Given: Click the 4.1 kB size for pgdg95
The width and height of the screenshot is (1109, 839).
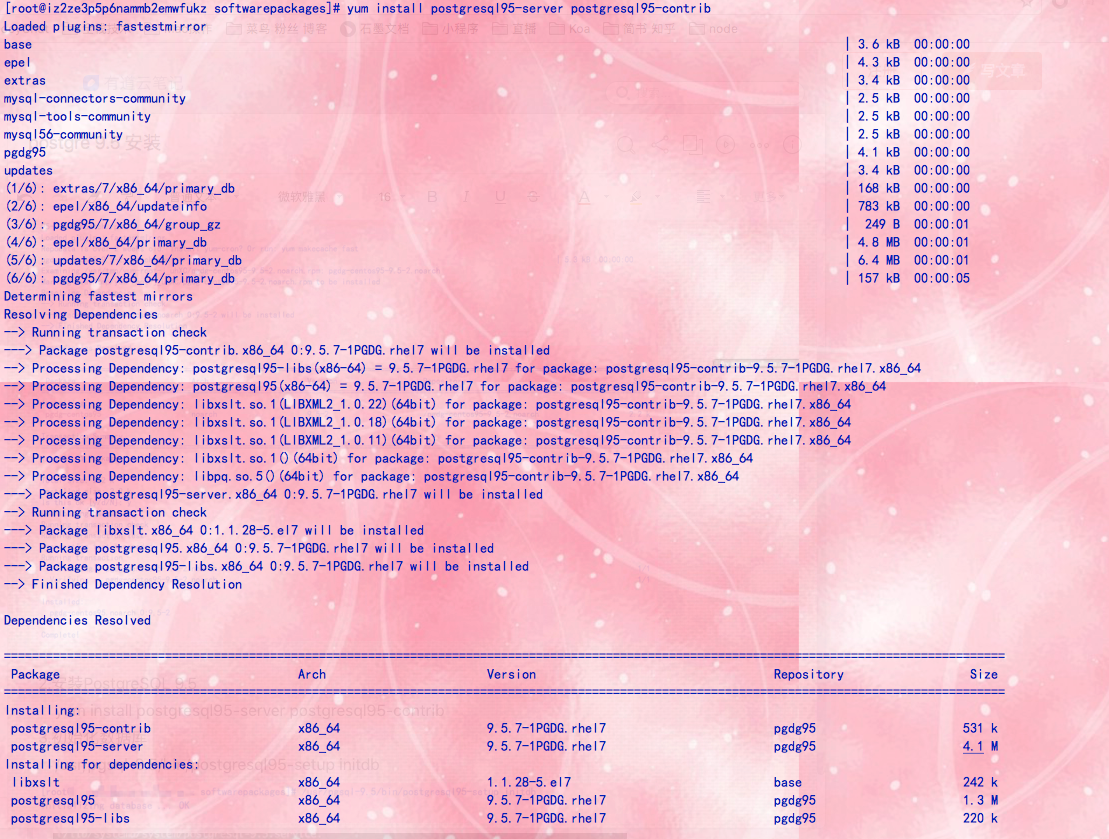Looking at the screenshot, I should coord(878,152).
